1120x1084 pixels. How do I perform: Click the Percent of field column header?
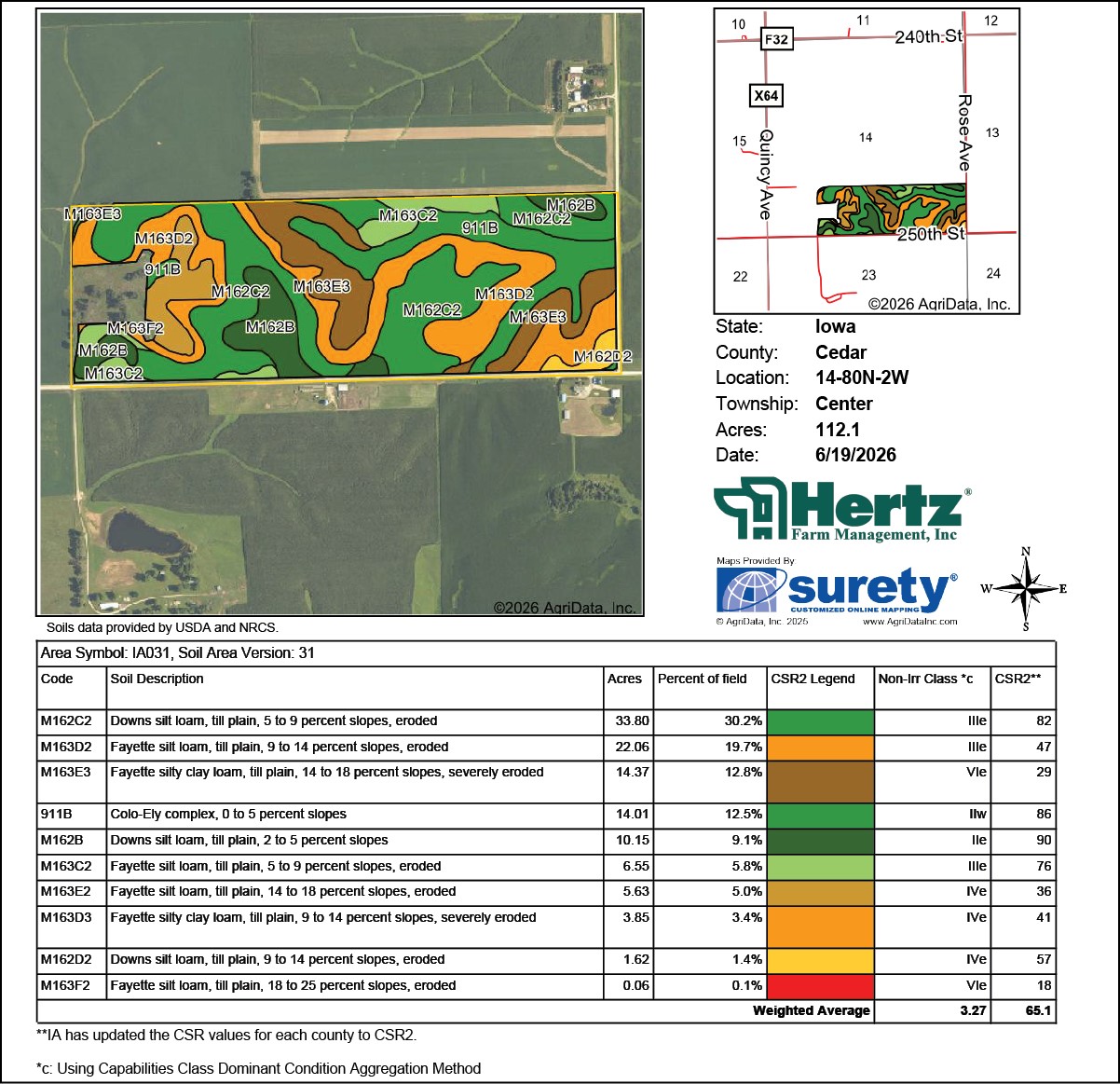[703, 679]
